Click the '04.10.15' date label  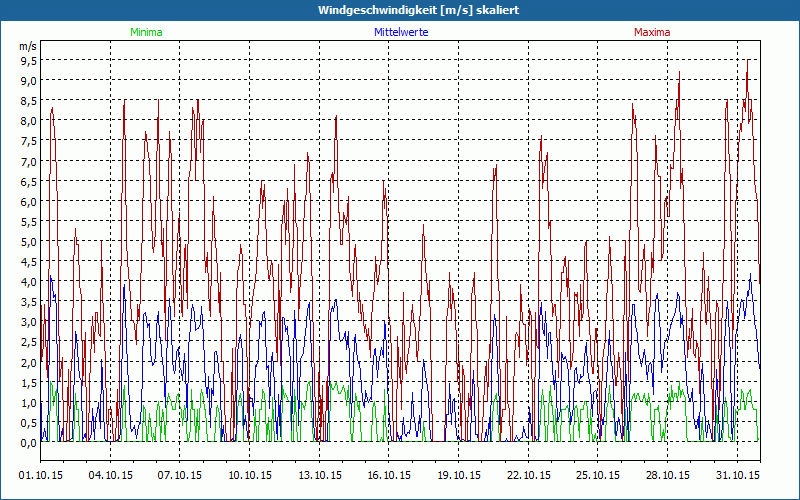[111, 476]
